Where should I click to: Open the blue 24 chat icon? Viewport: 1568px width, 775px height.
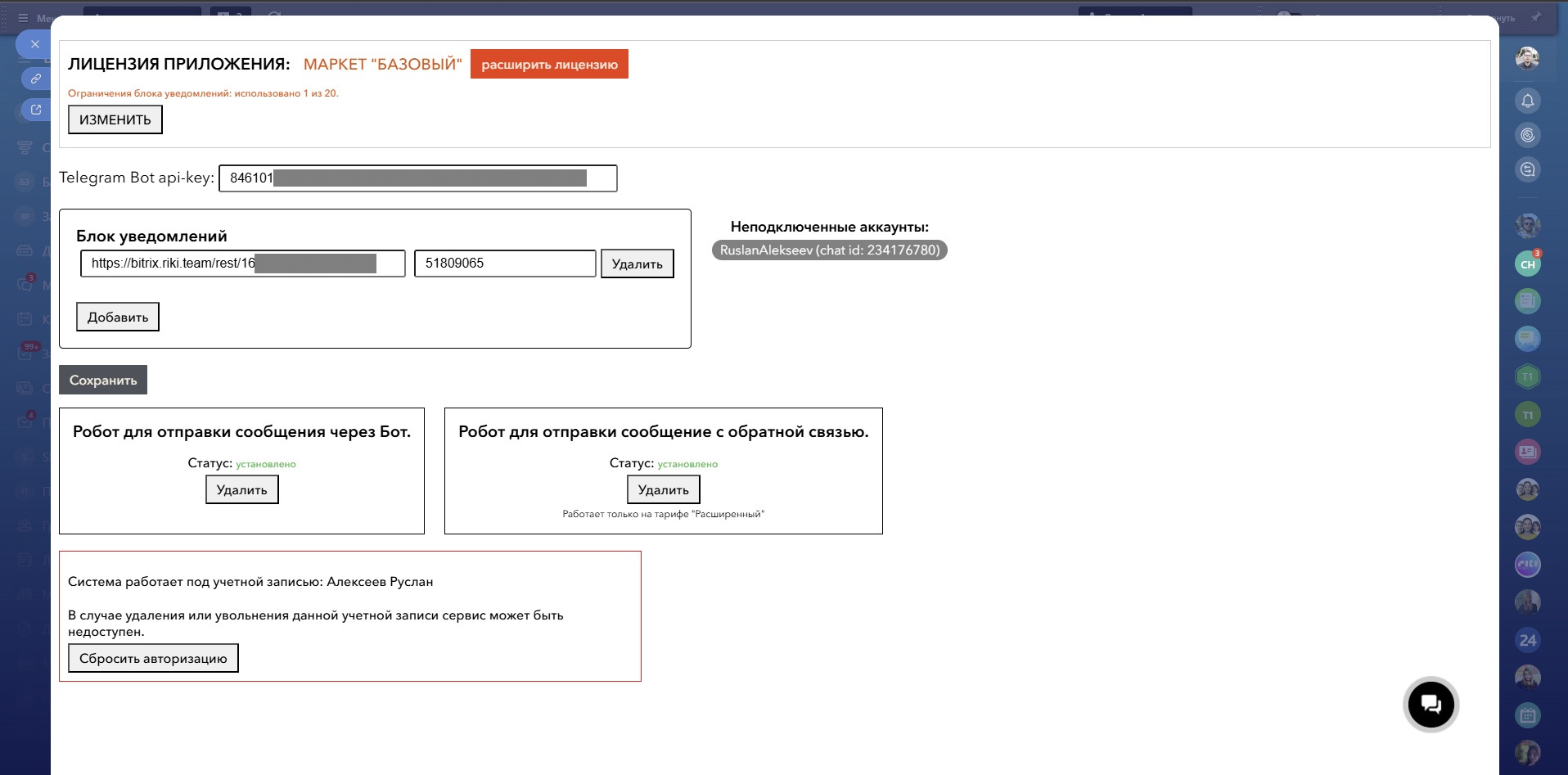1527,640
